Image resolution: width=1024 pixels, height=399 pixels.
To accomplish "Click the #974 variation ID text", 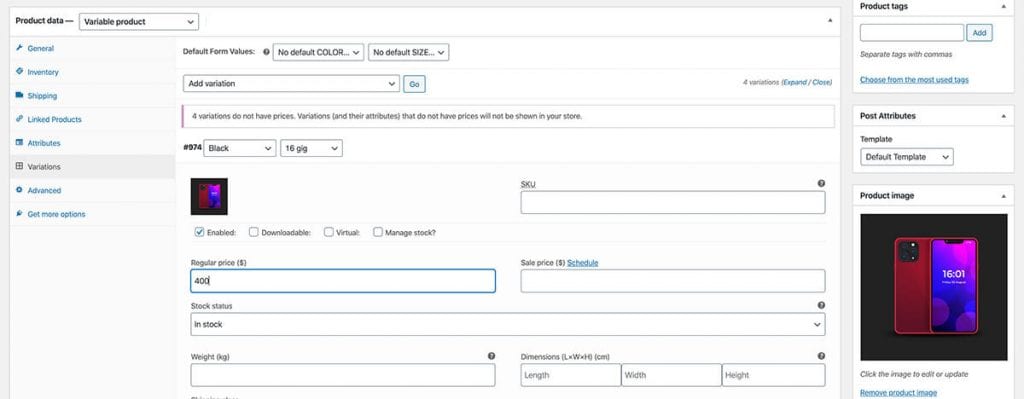I will click(193, 148).
